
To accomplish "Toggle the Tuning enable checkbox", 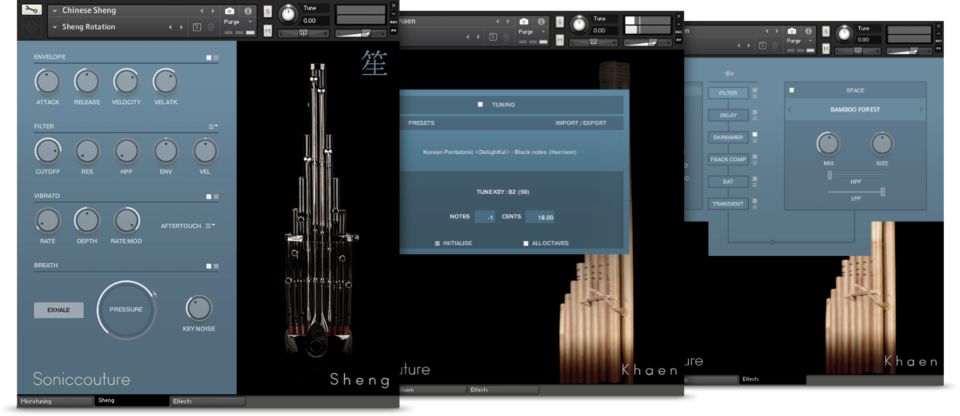I will coord(481,103).
